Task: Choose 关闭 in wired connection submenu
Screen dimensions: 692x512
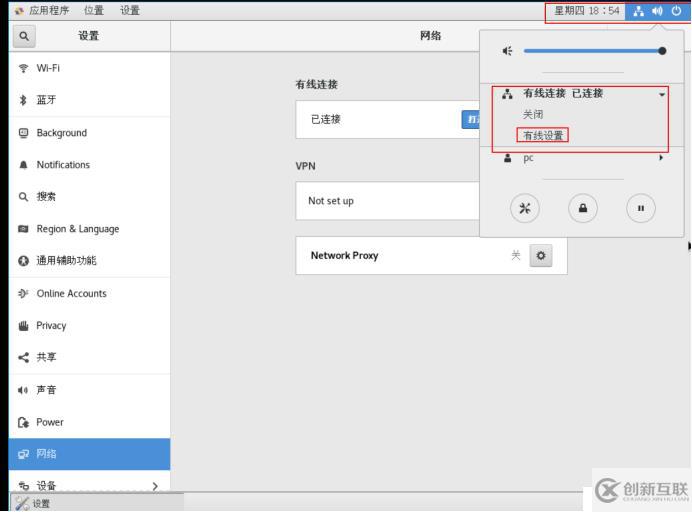Action: (533, 115)
